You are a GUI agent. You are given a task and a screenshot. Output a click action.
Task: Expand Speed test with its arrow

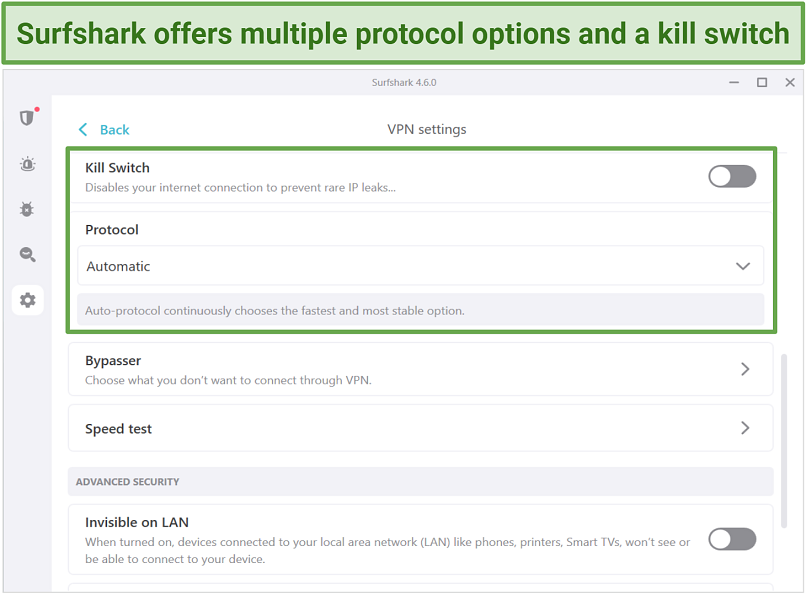[x=745, y=428]
